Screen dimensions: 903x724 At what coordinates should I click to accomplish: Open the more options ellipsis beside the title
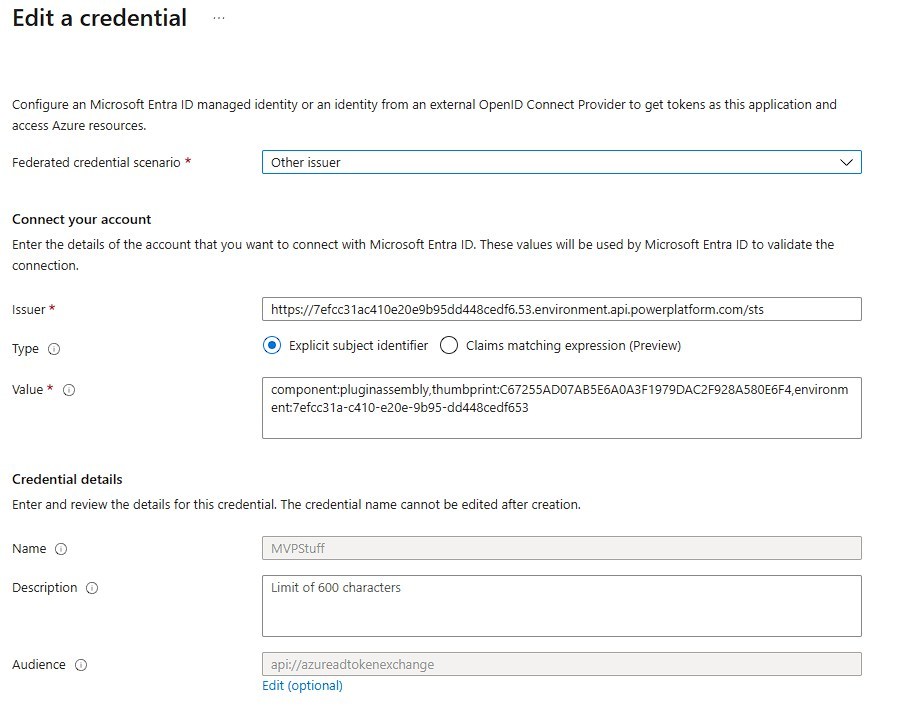pyautogui.click(x=219, y=19)
